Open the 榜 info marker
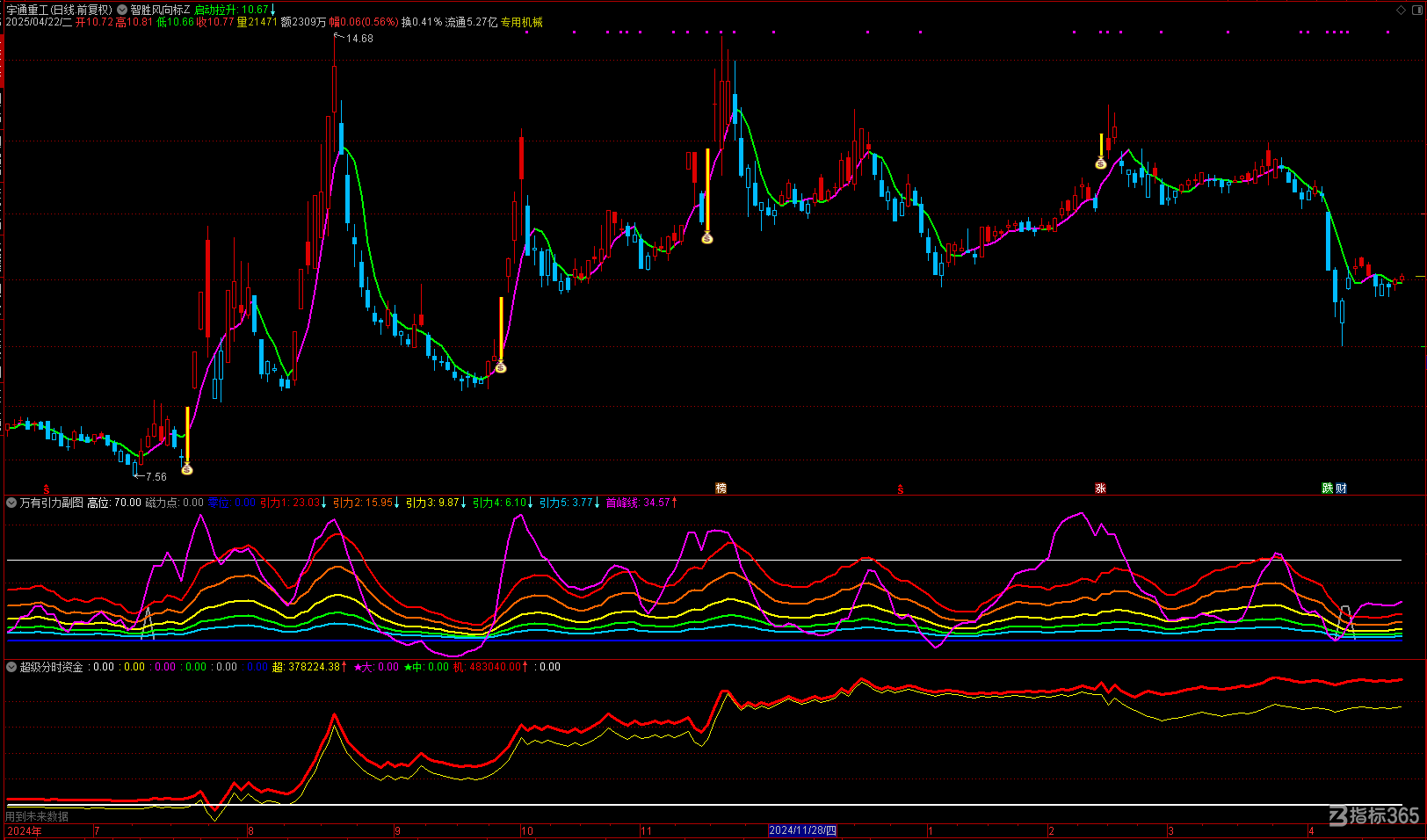Image resolution: width=1427 pixels, height=840 pixels. coord(721,489)
